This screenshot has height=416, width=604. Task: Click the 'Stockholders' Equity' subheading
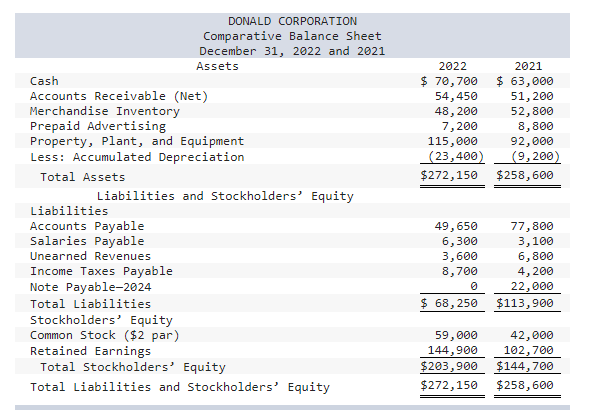point(101,320)
